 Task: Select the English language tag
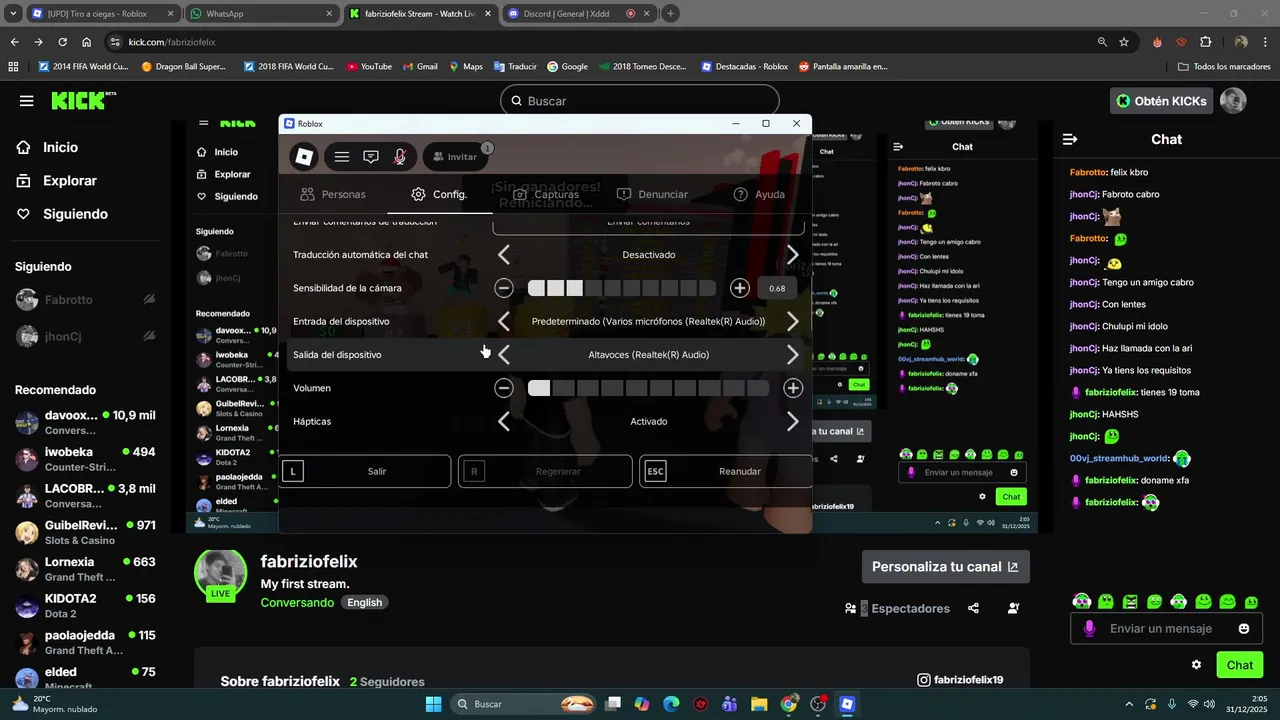click(364, 603)
